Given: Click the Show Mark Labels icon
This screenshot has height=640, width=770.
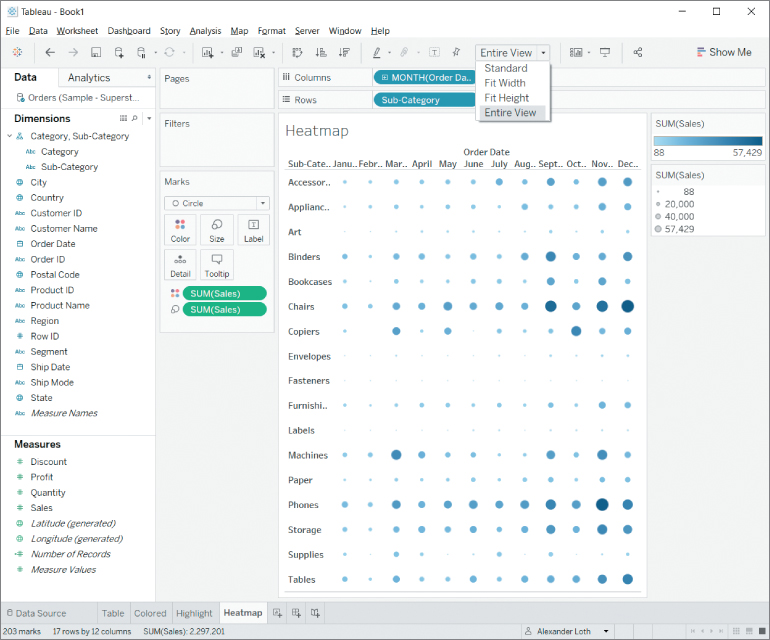Looking at the screenshot, I should 435,52.
